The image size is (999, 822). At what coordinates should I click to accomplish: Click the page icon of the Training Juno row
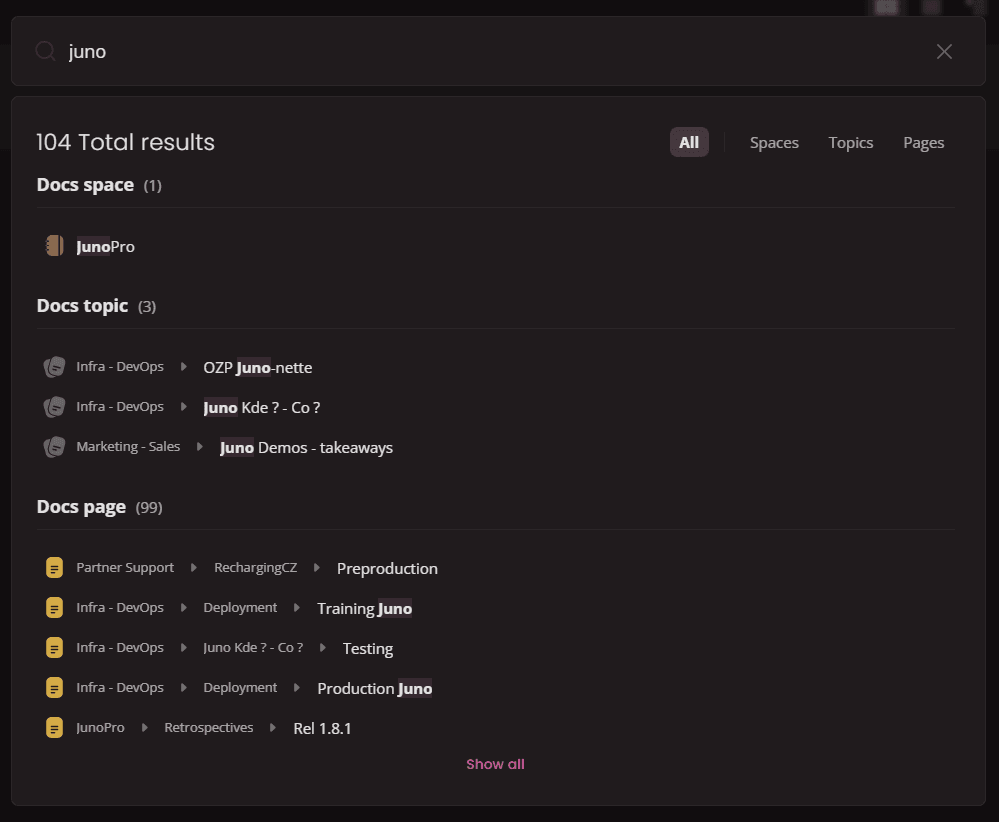coord(54,607)
